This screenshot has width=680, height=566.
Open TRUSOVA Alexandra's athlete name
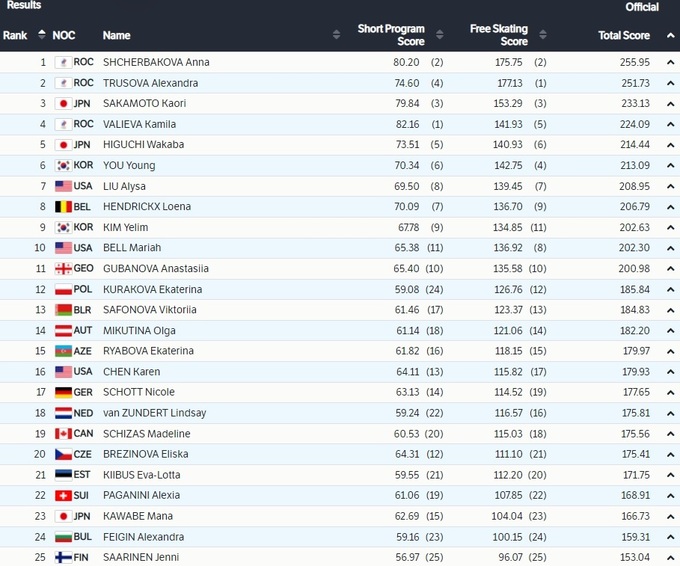150,83
